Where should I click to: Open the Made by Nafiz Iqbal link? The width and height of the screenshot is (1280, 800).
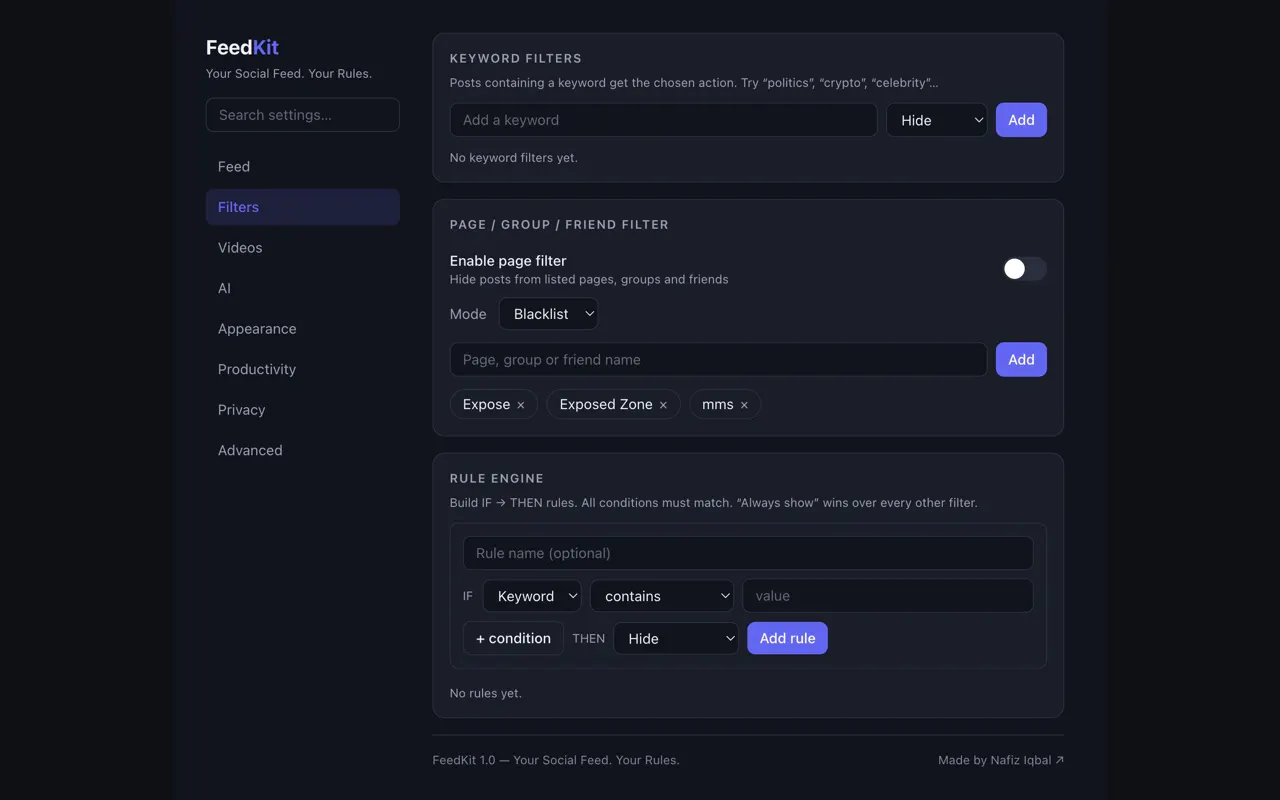point(1001,760)
